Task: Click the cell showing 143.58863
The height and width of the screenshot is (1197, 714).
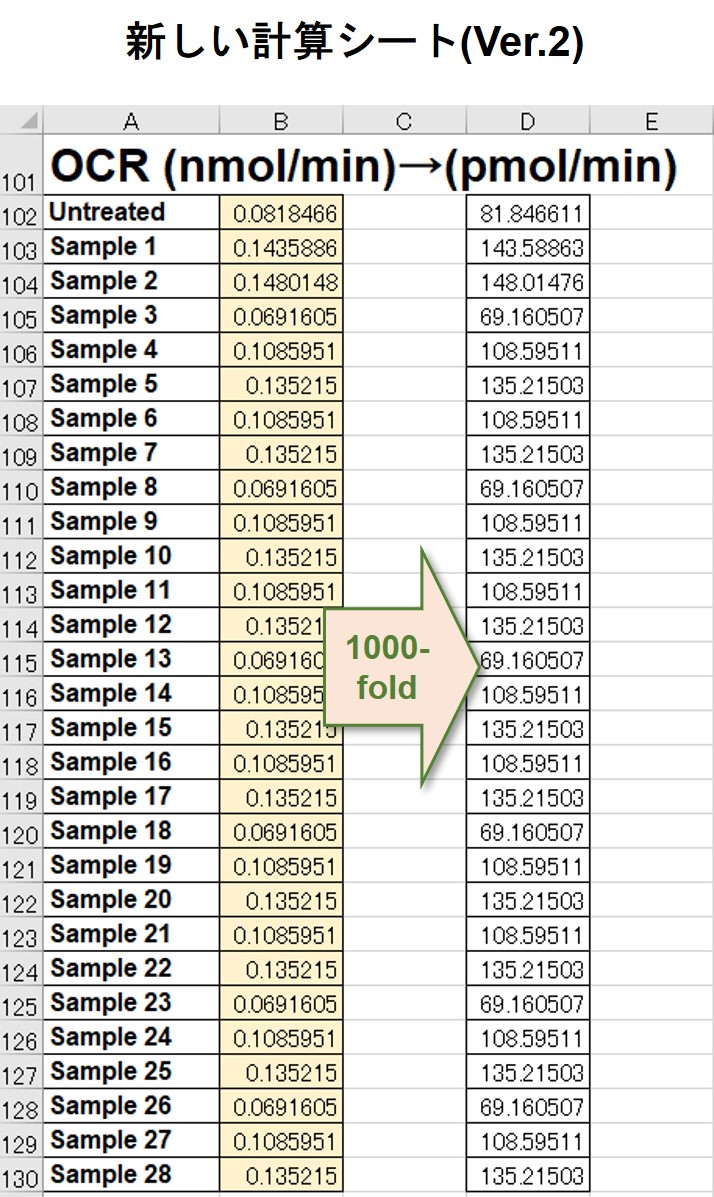Action: (528, 247)
